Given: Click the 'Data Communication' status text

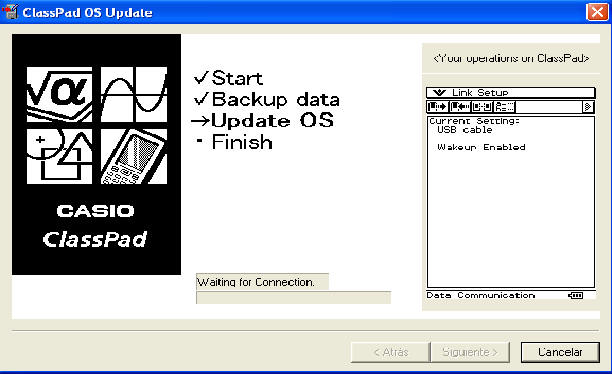Looking at the screenshot, I should (480, 295).
